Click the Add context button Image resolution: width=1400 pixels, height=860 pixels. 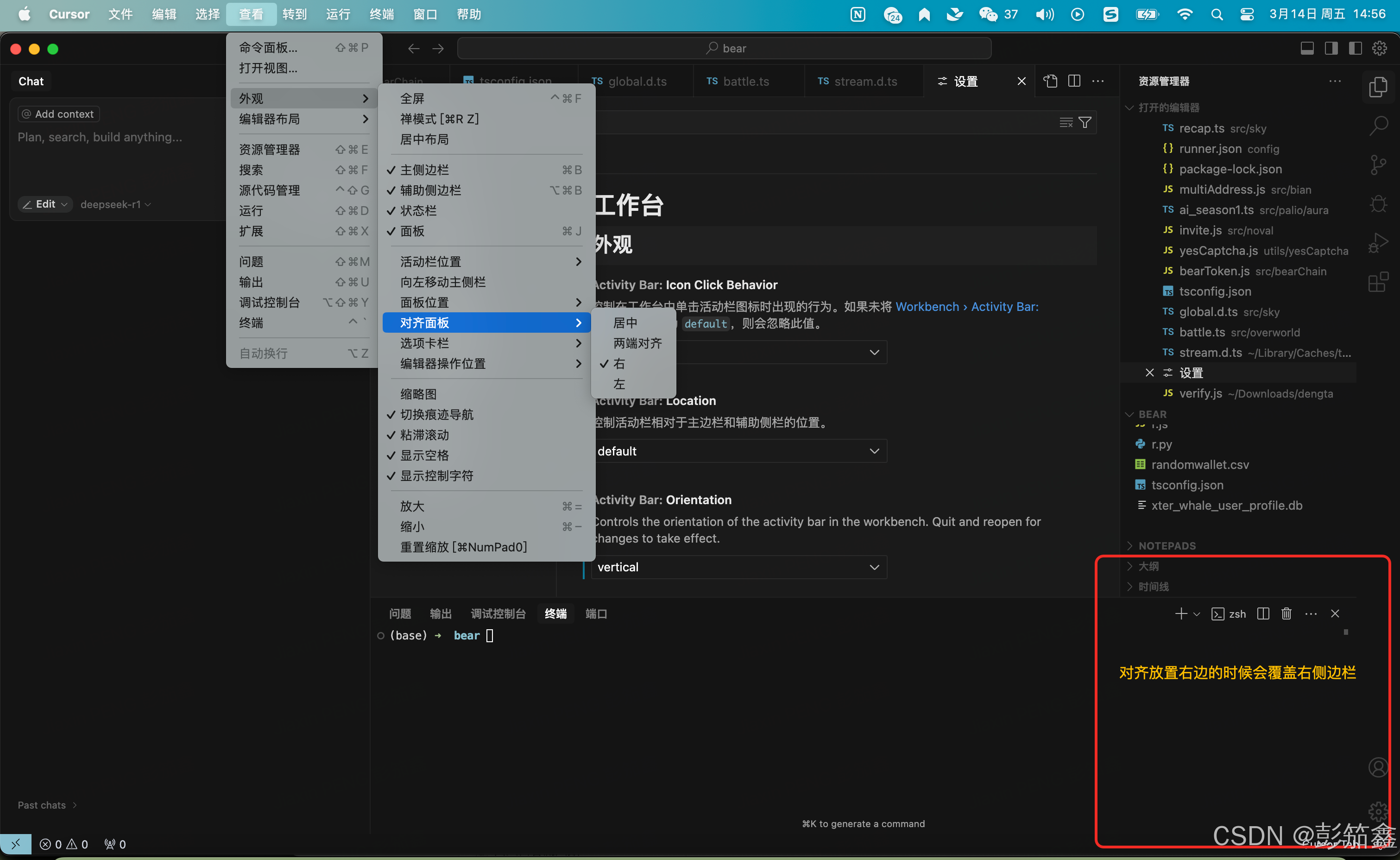click(58, 114)
